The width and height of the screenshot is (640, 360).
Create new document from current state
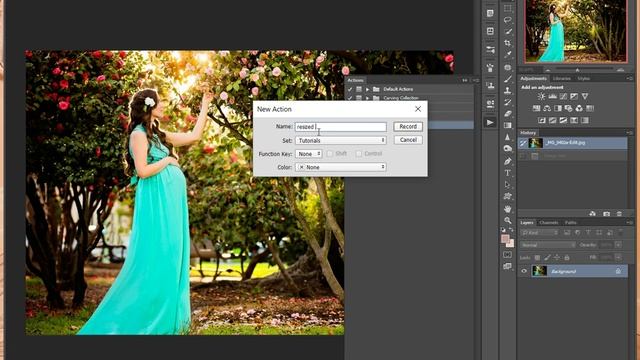(593, 213)
